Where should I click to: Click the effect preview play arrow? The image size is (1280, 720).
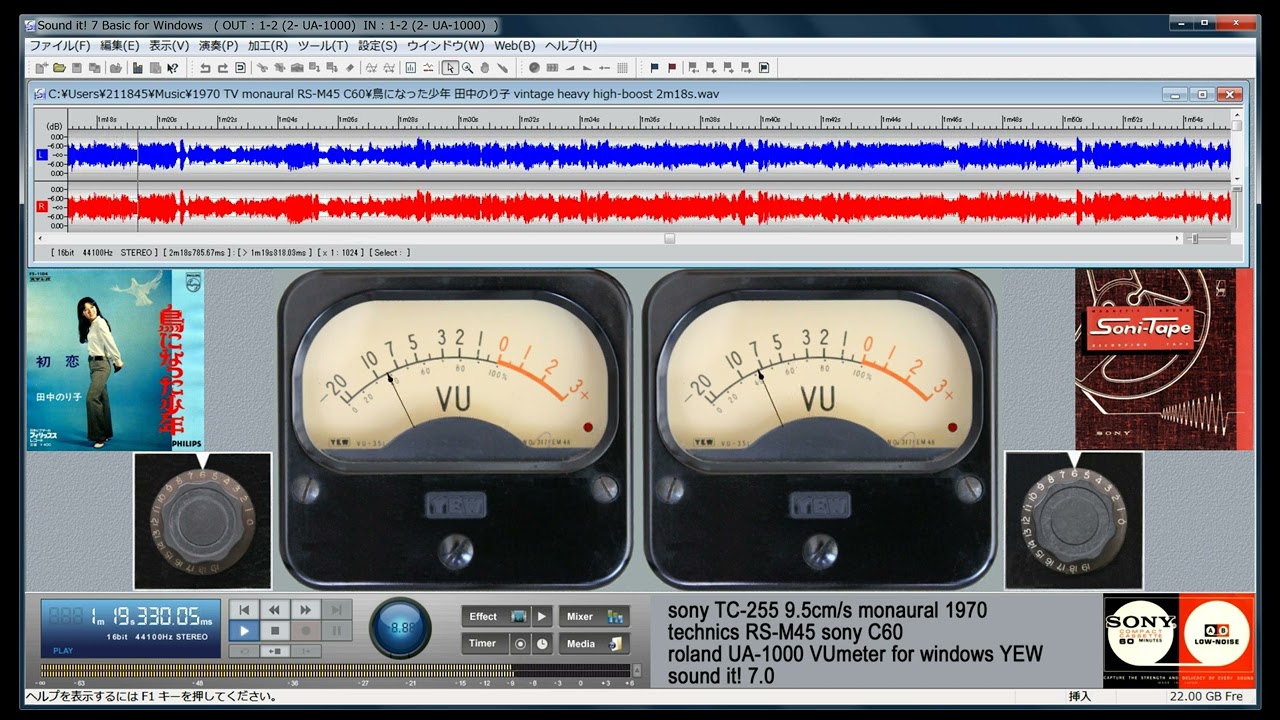point(541,616)
